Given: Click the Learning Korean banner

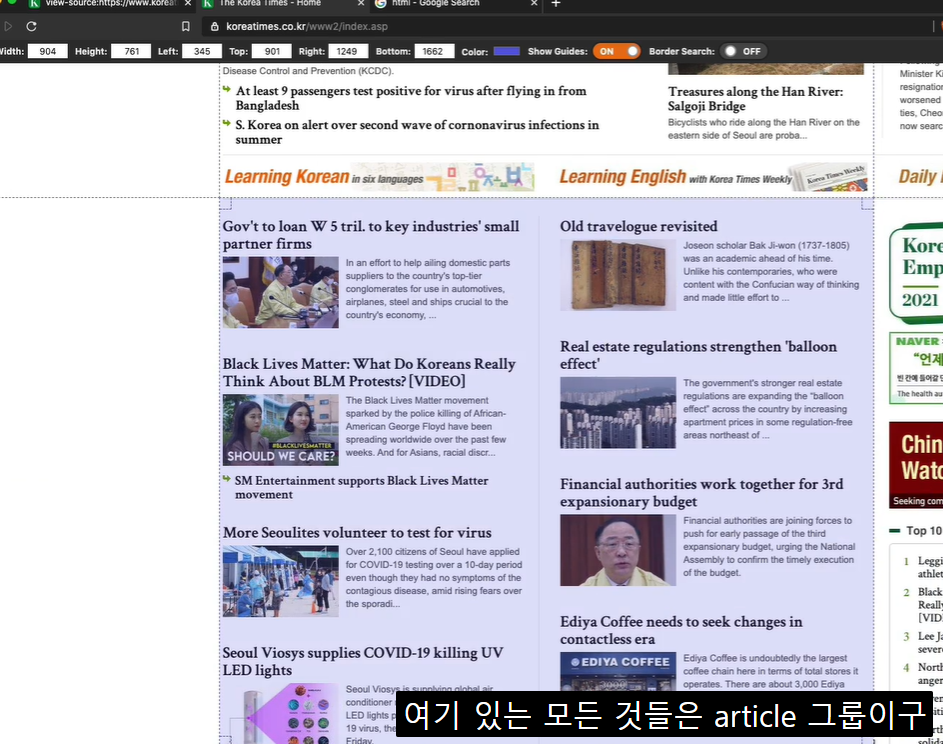Looking at the screenshot, I should [379, 177].
